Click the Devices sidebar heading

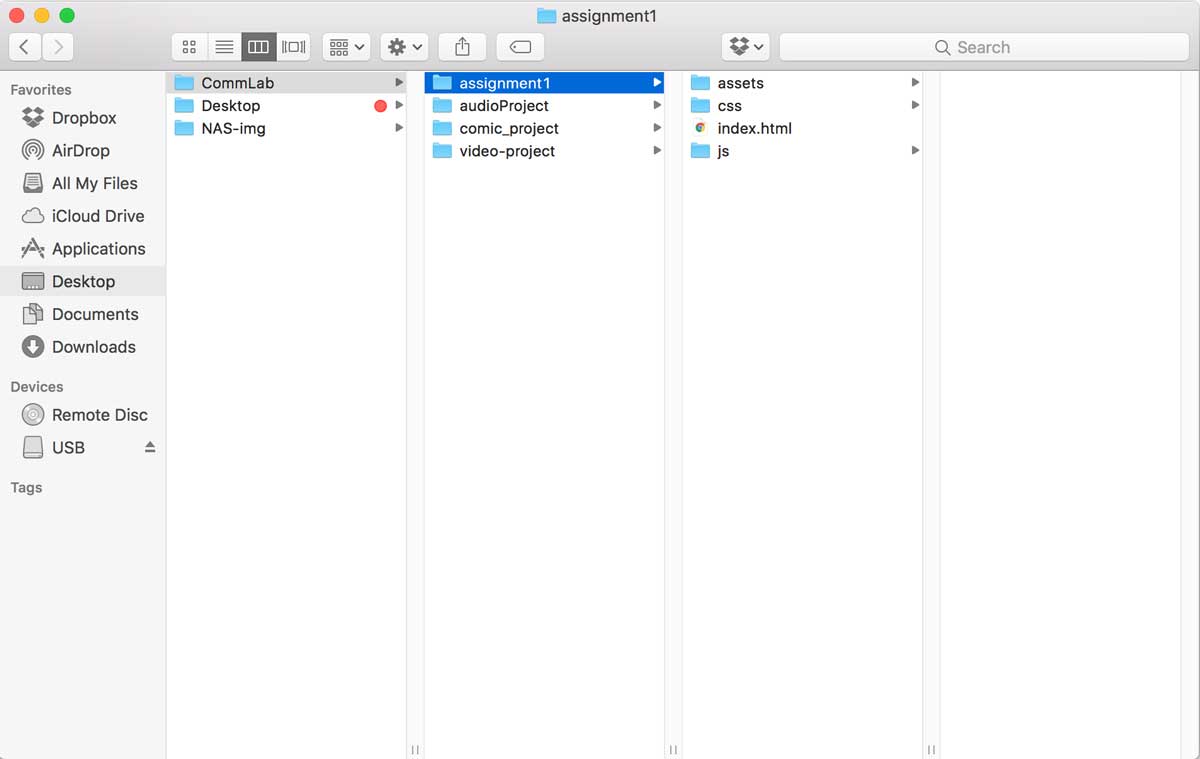point(37,387)
